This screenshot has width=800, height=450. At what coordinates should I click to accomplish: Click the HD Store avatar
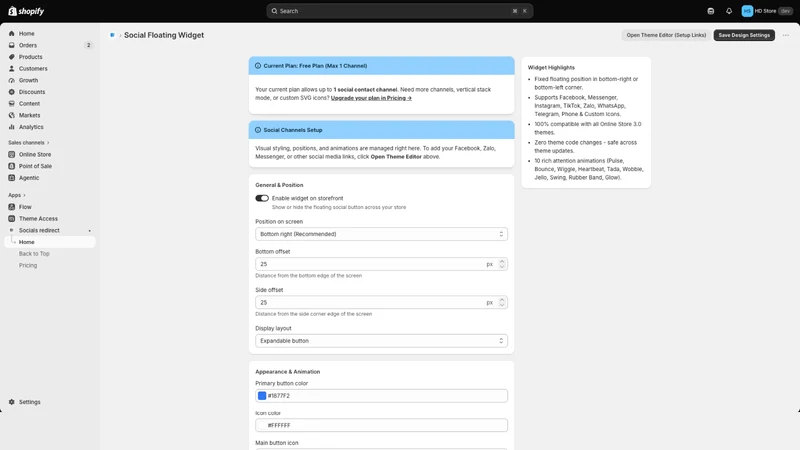pyautogui.click(x=747, y=11)
